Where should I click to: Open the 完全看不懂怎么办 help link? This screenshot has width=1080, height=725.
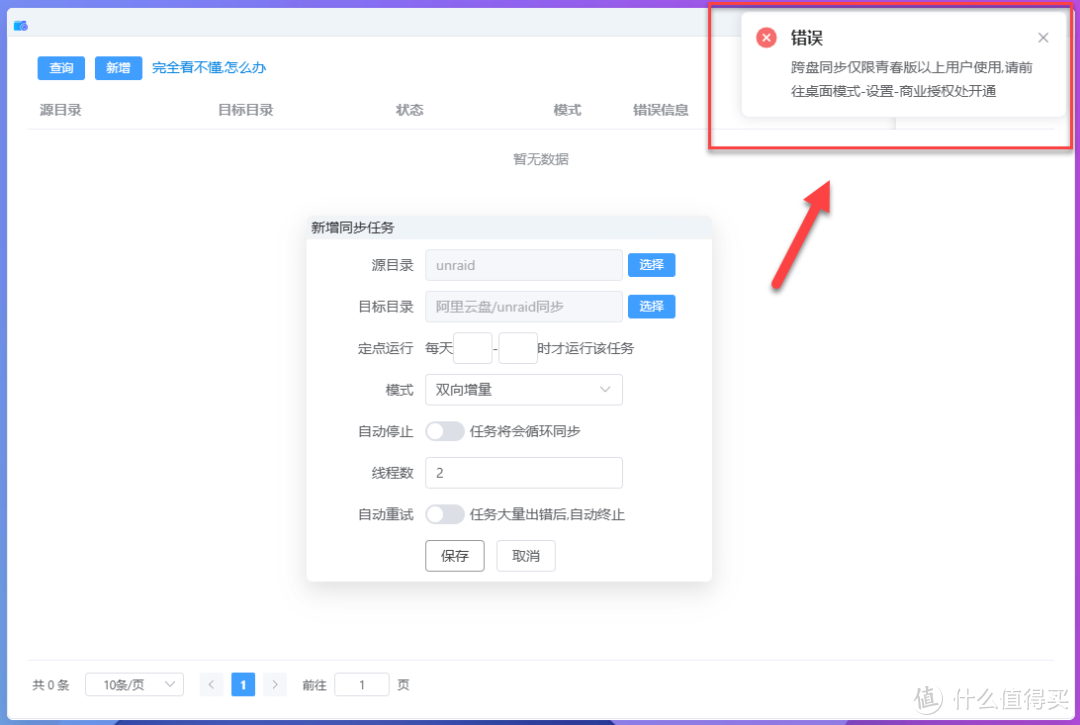209,68
